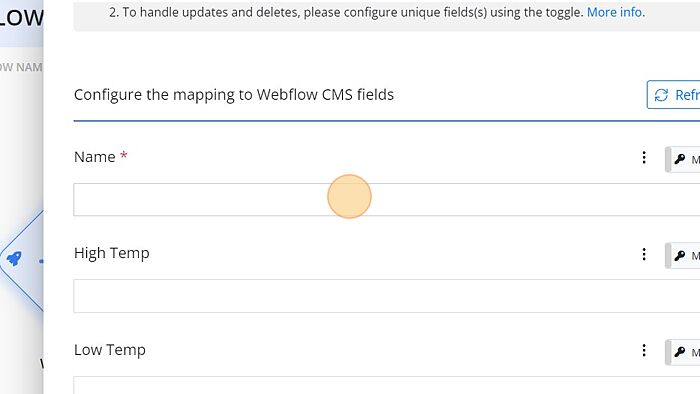This screenshot has height=394, width=700.
Task: Toggle the unique field switch handle for Low Temp
Action: [x=668, y=353]
